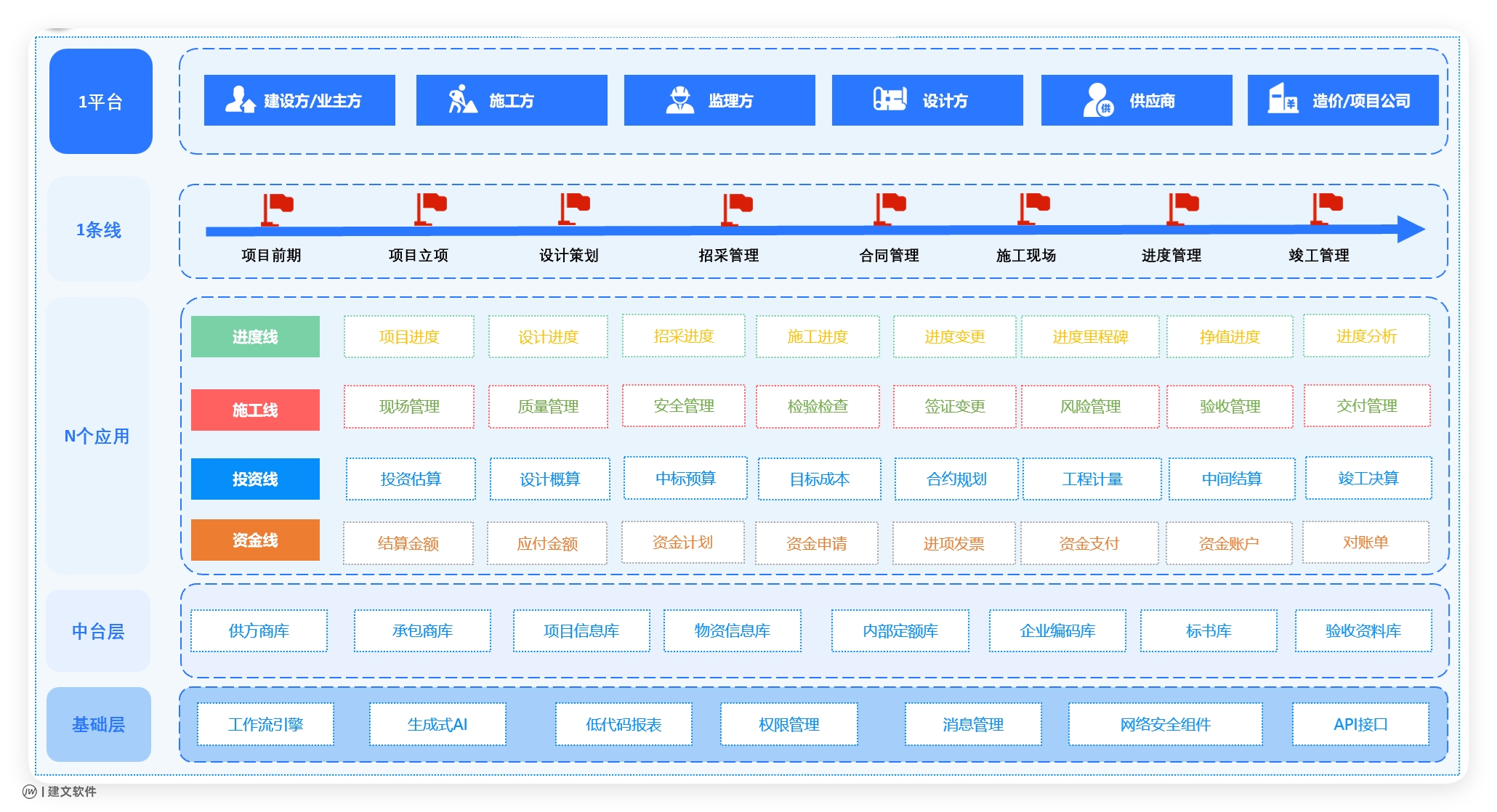Click the 监理方 helmet person icon
This screenshot has width=1497, height=812.
(680, 100)
